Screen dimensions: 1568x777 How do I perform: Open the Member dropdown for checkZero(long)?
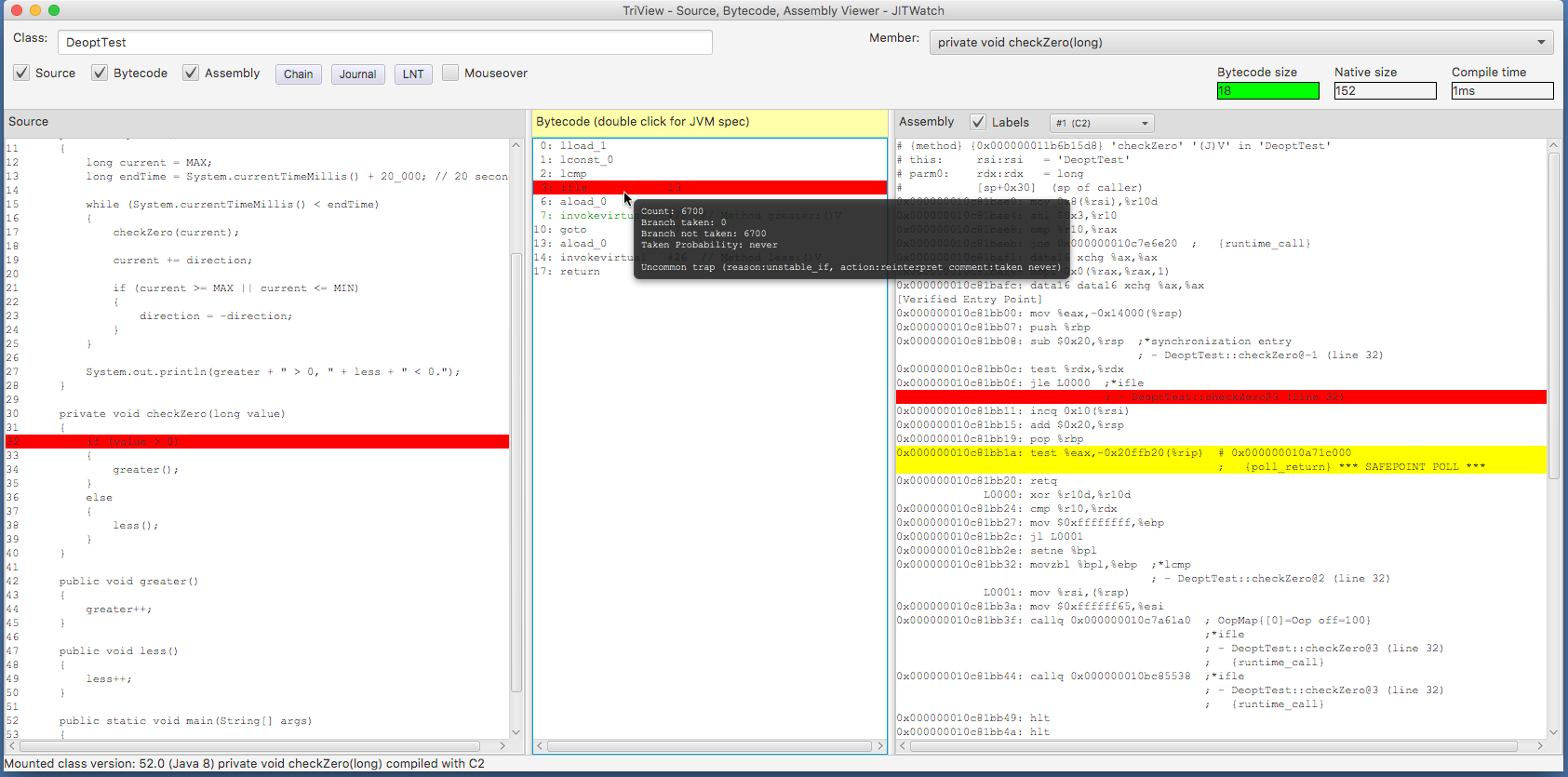(1242, 42)
